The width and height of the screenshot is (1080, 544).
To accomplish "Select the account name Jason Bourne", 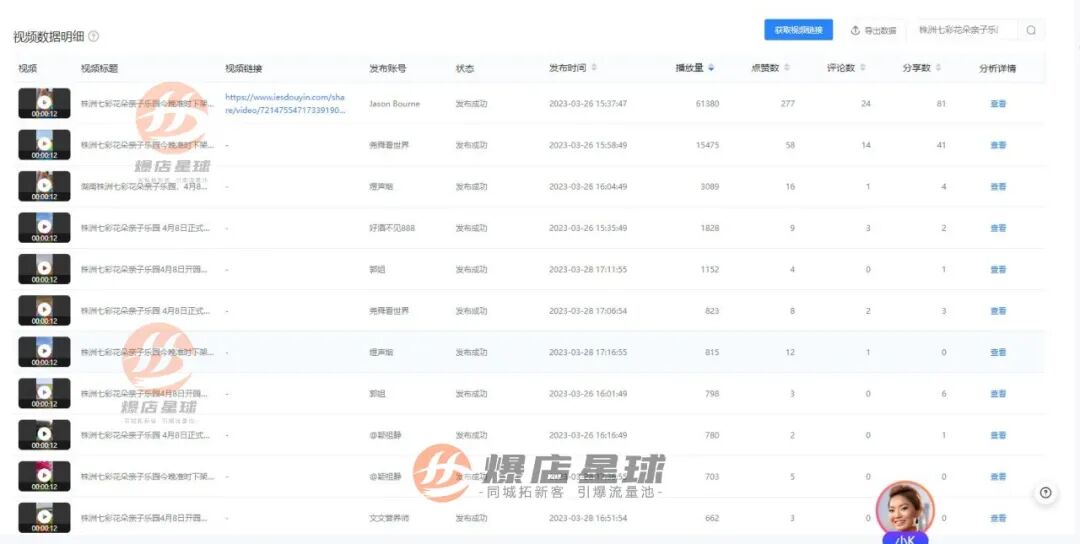I will tap(394, 103).
